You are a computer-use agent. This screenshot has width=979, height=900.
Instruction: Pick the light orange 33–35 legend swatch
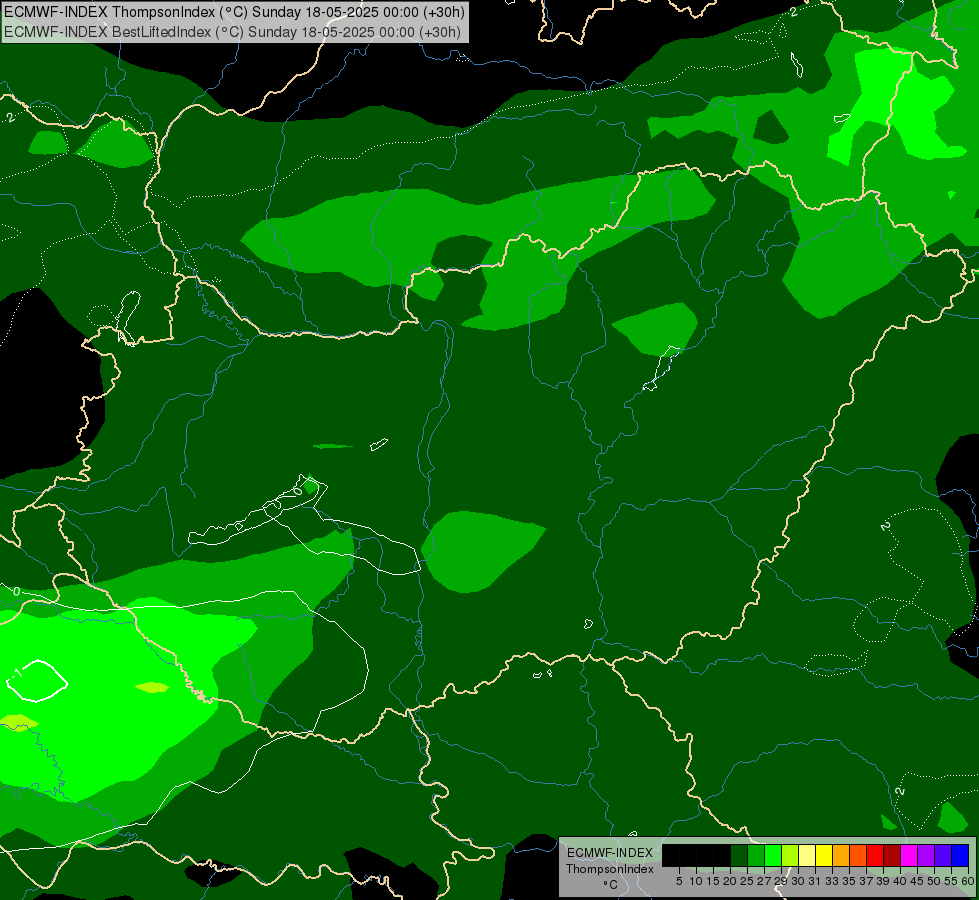841,855
